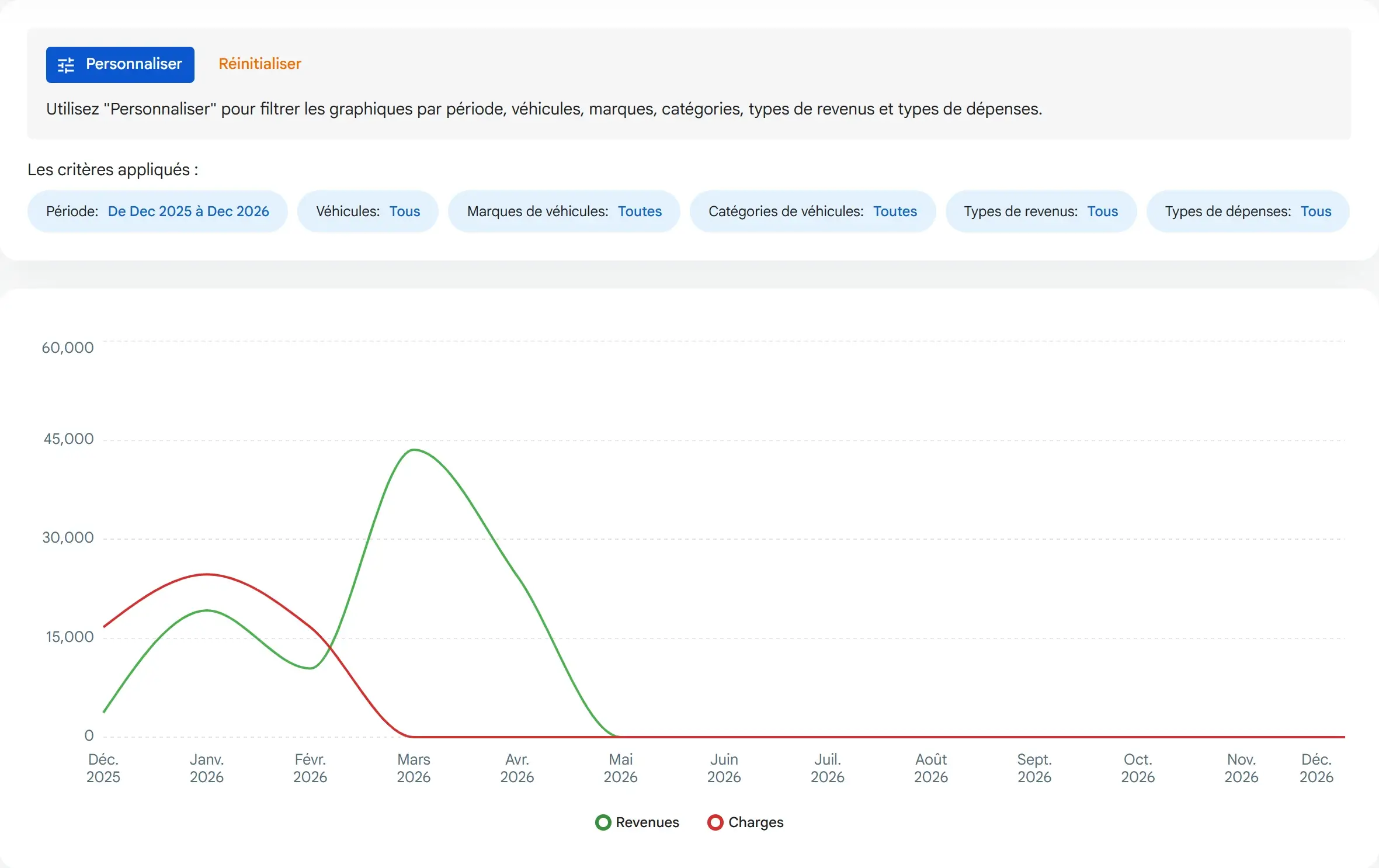Viewport: 1379px width, 868px height.
Task: Open the Véhicules filter set to Tous
Action: (367, 211)
